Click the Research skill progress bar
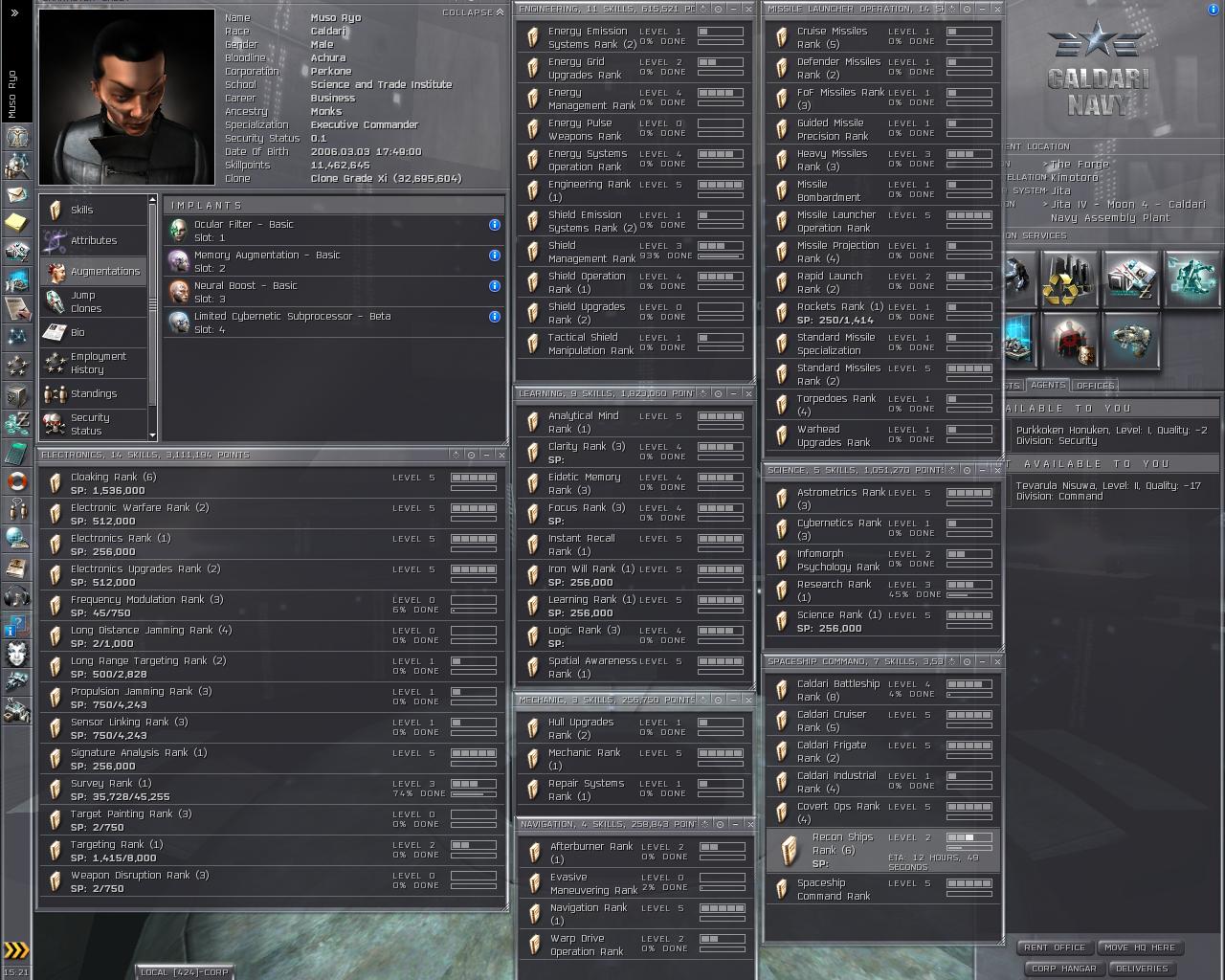This screenshot has width=1225, height=980. tap(969, 595)
